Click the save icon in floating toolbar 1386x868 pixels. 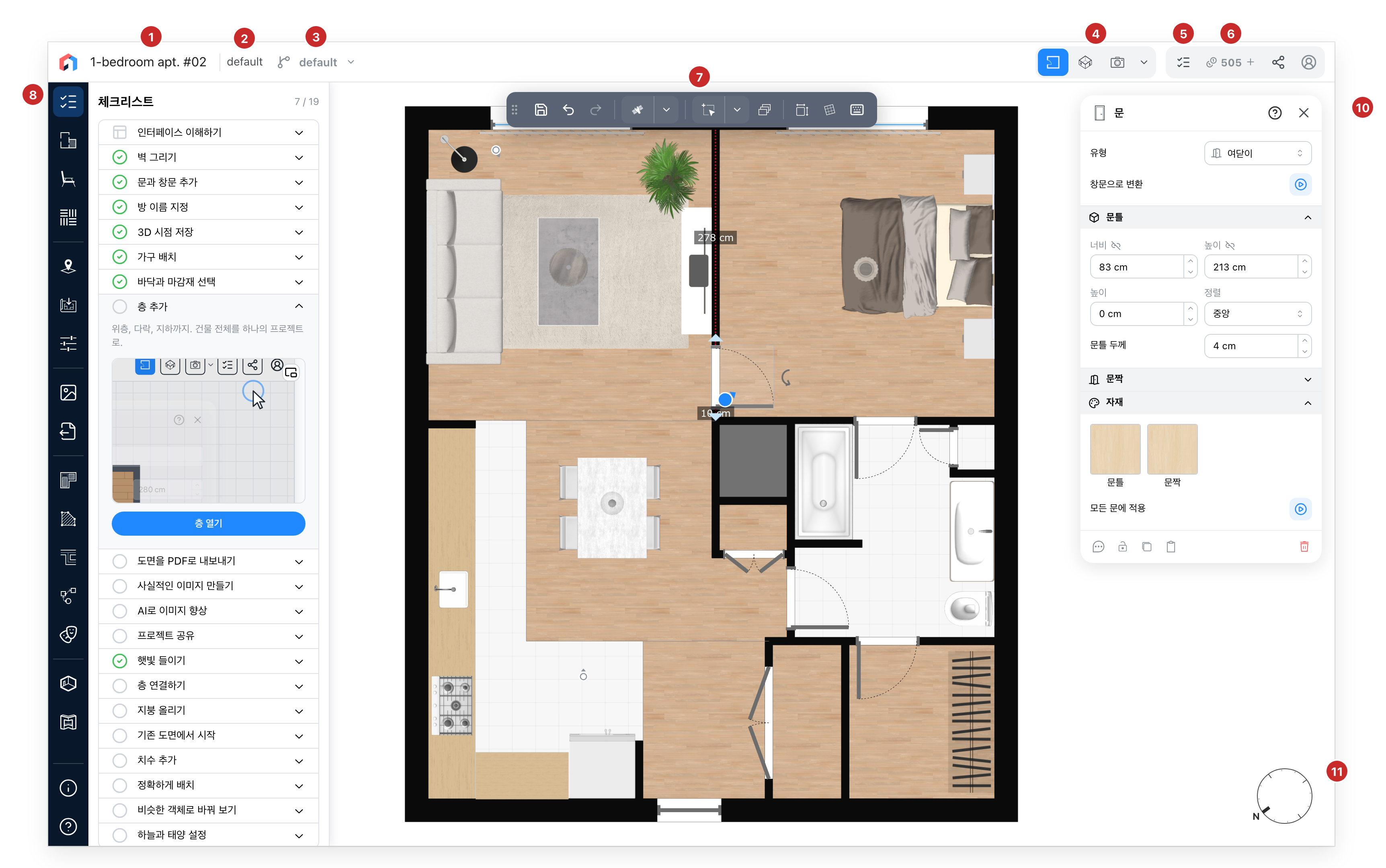pos(540,110)
